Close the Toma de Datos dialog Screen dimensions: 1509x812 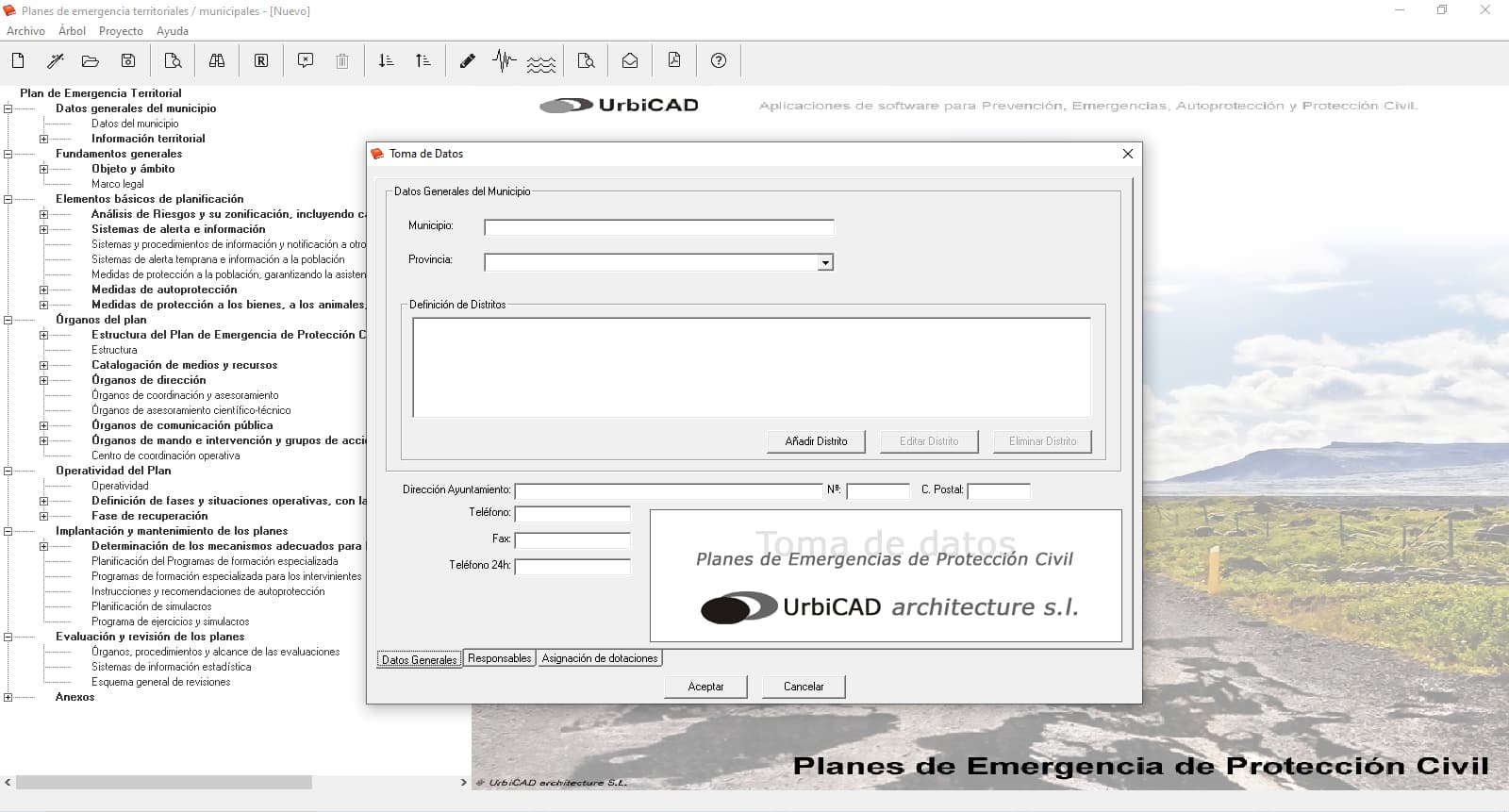click(1127, 154)
